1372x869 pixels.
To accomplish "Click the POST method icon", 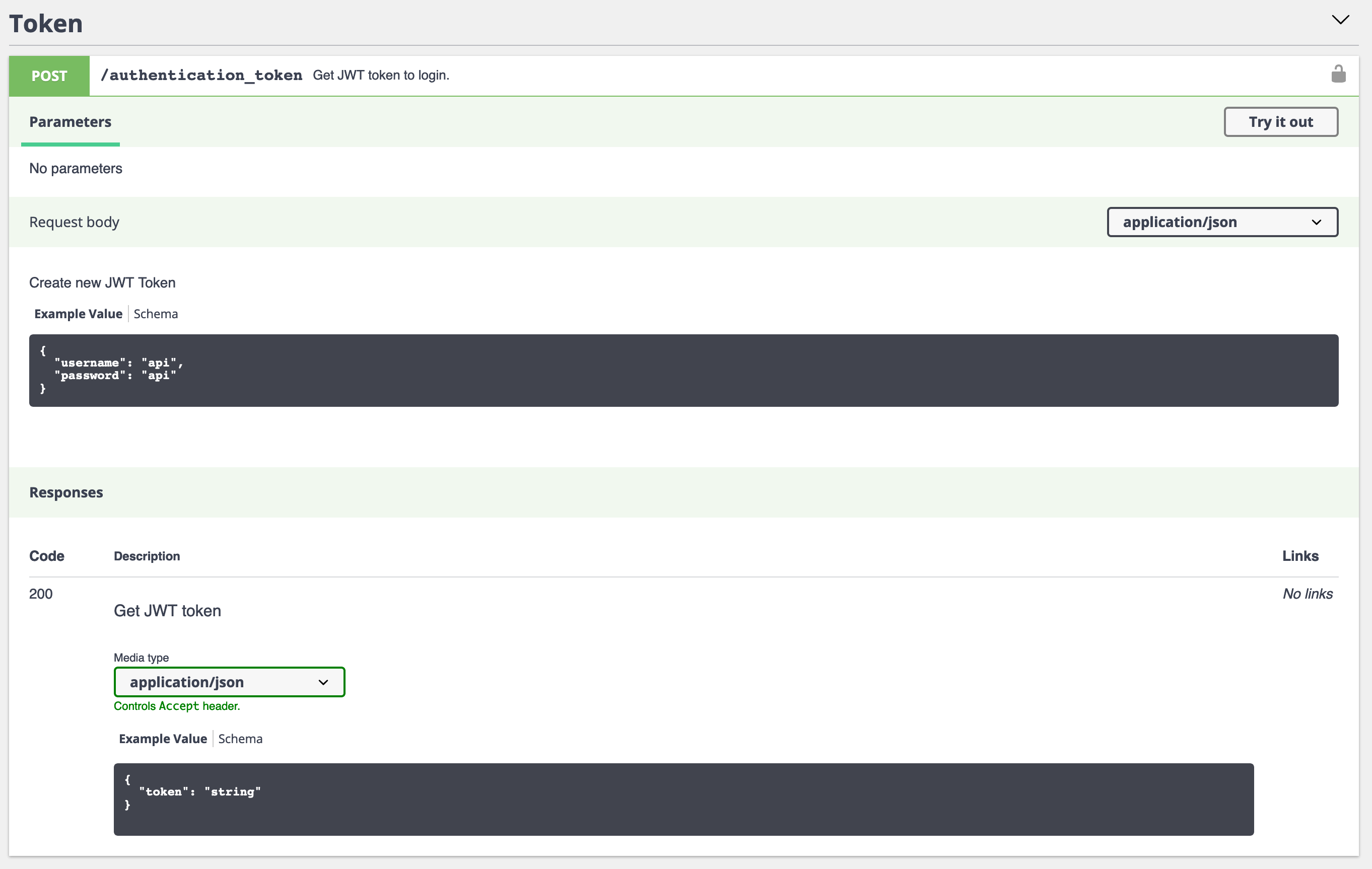I will [50, 75].
